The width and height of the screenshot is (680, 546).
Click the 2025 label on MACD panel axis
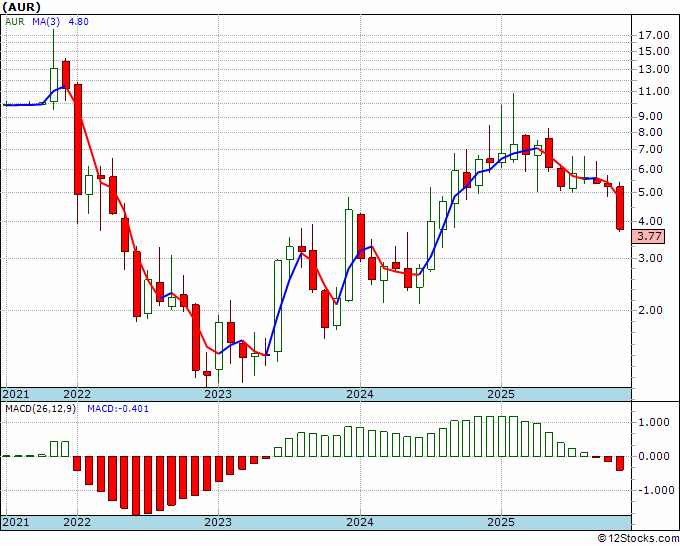[x=501, y=522]
